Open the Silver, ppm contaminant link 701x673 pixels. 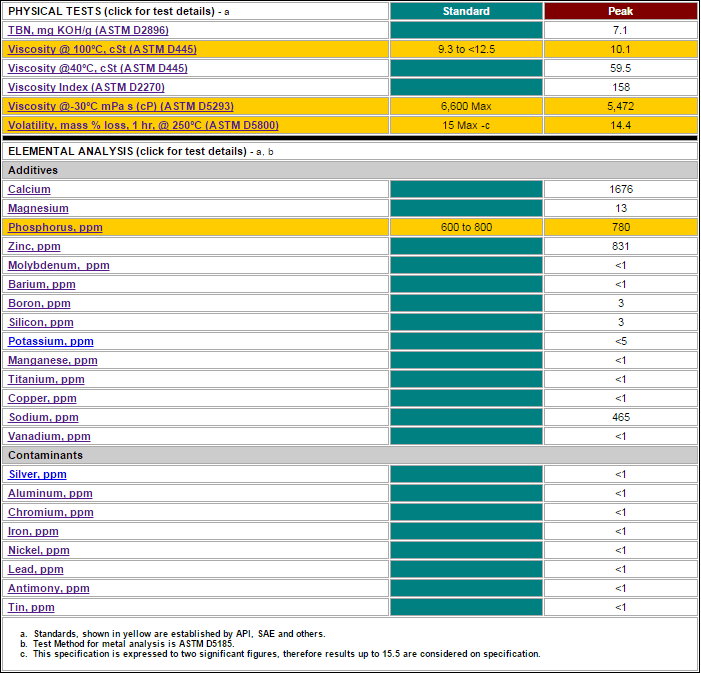point(37,474)
